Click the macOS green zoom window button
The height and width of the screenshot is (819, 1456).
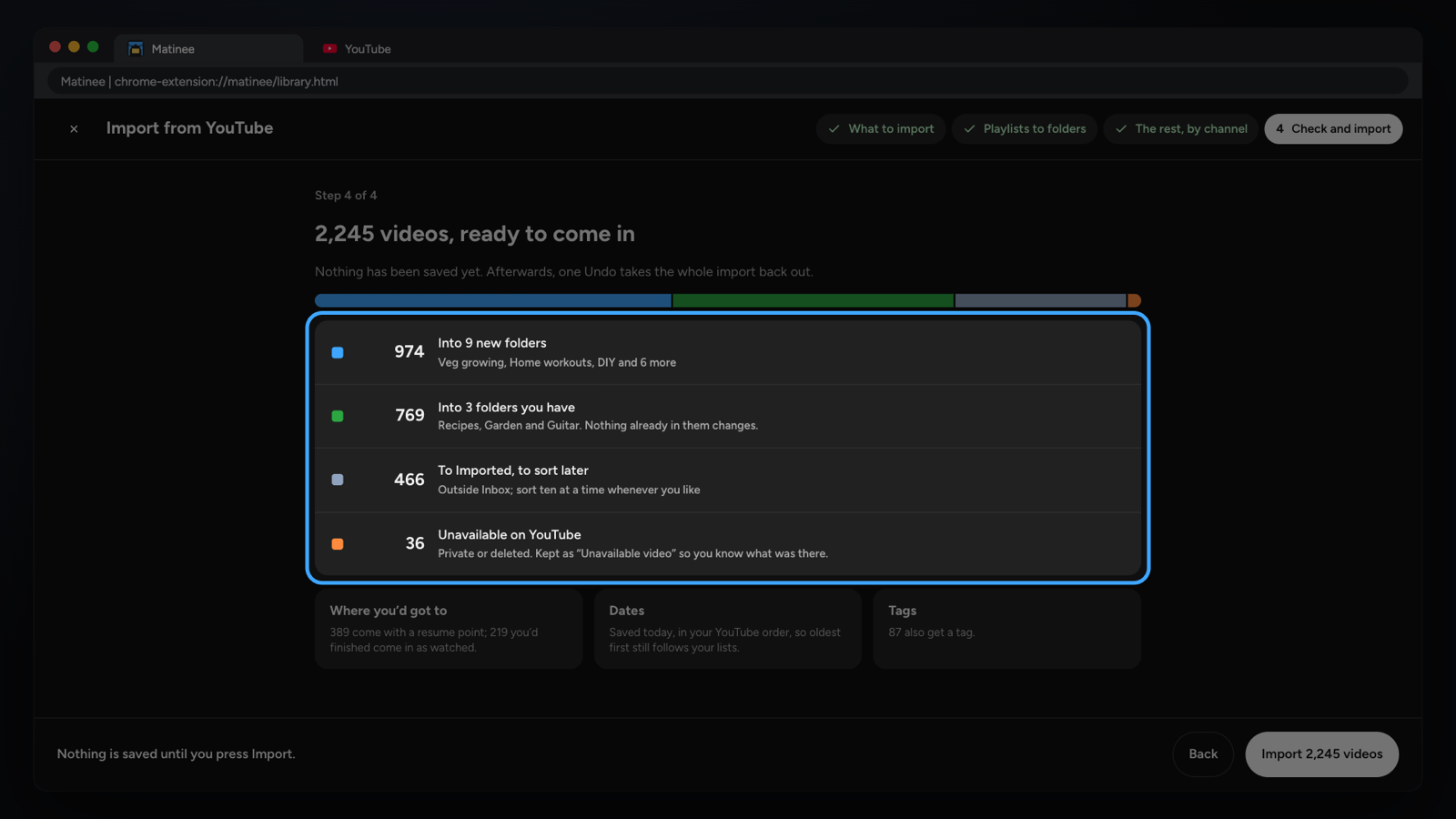click(x=93, y=46)
